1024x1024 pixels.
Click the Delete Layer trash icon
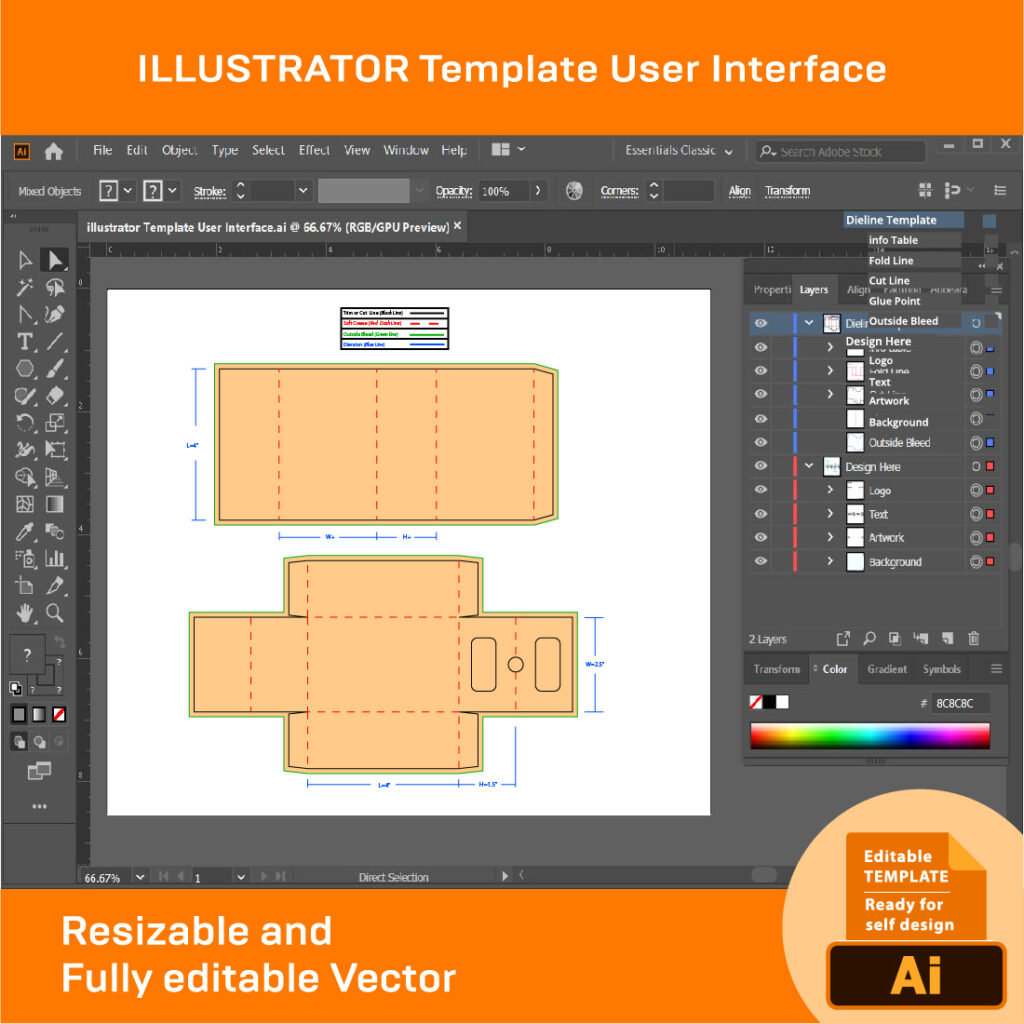973,639
